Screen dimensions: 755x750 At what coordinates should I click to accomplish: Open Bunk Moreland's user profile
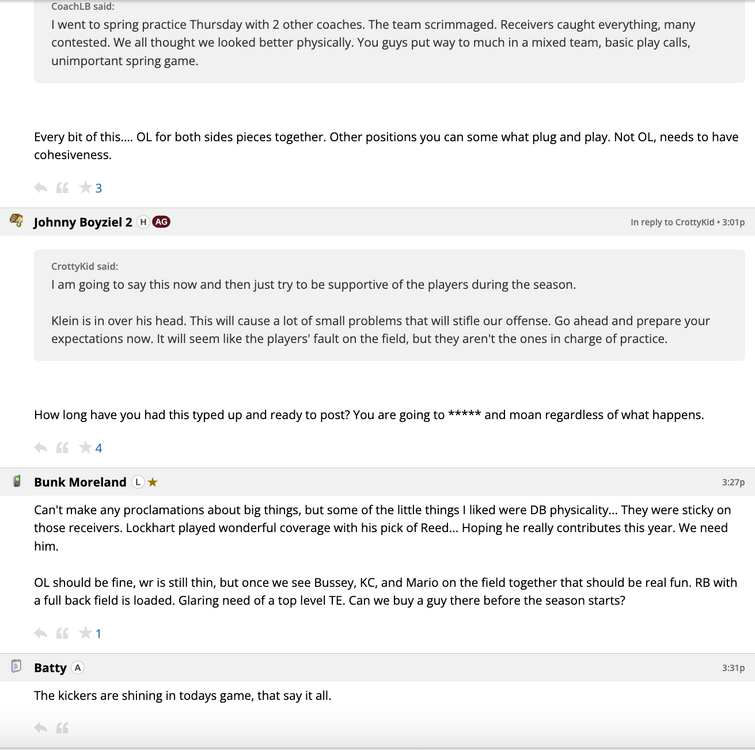(x=80, y=482)
